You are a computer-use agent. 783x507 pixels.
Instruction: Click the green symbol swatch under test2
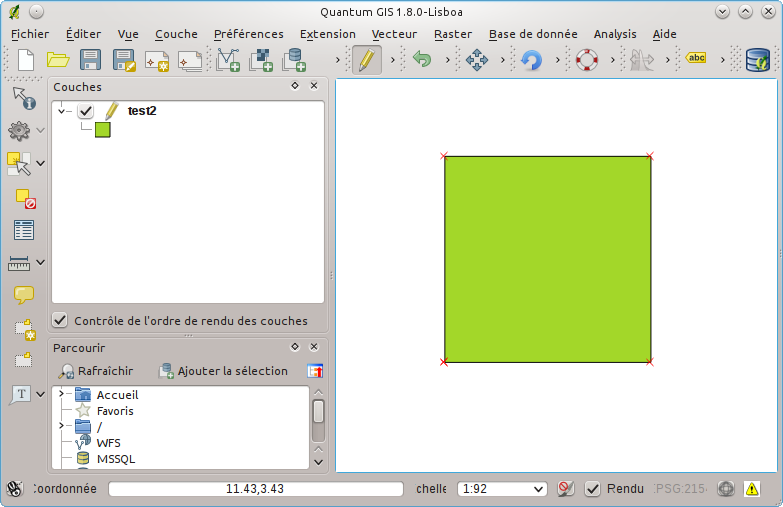(102, 130)
